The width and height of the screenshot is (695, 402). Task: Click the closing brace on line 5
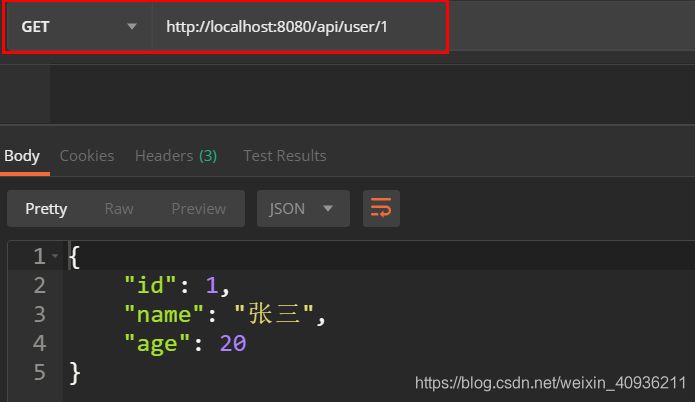click(75, 373)
